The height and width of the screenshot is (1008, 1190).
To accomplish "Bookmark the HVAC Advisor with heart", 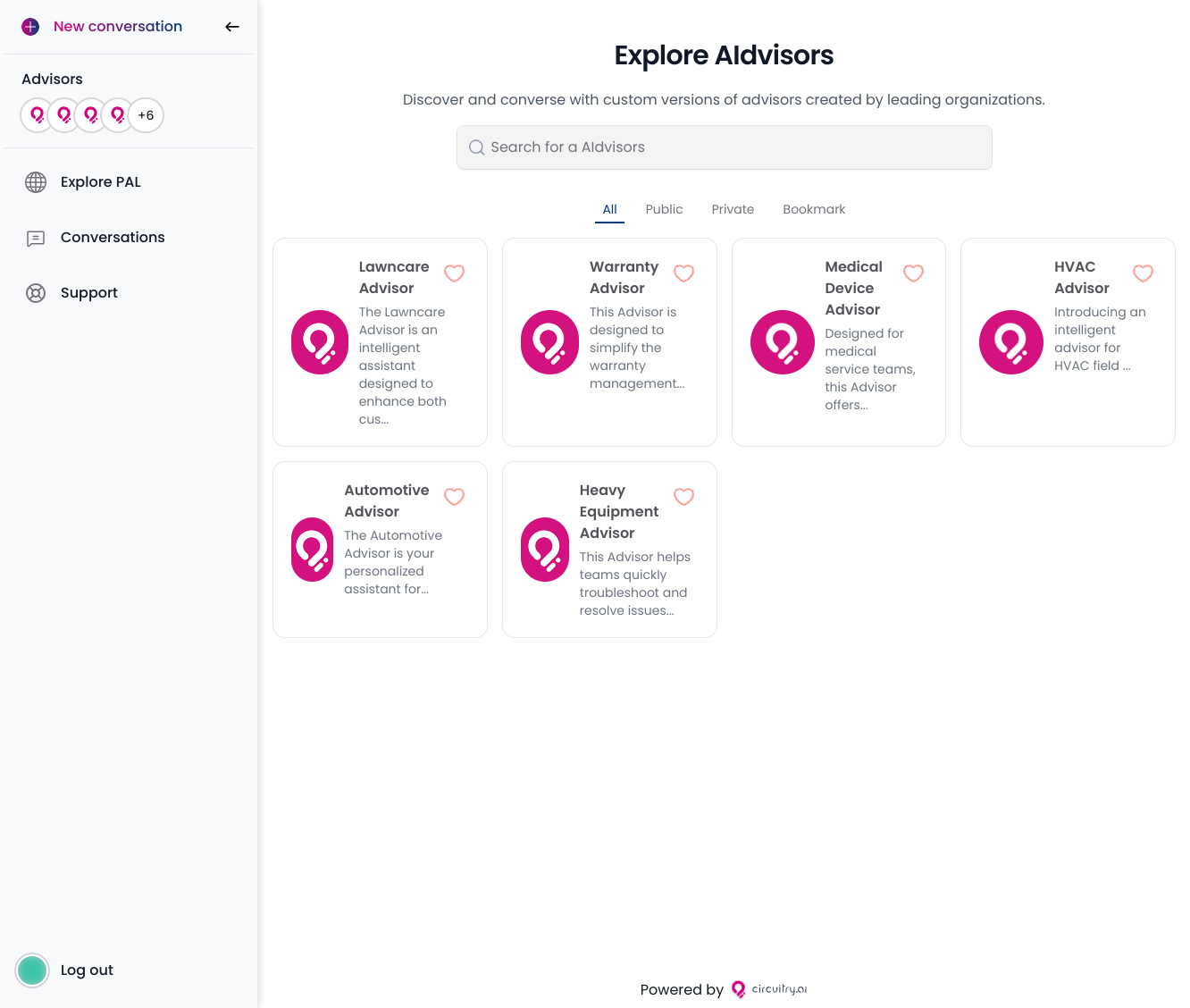I will [x=1144, y=273].
